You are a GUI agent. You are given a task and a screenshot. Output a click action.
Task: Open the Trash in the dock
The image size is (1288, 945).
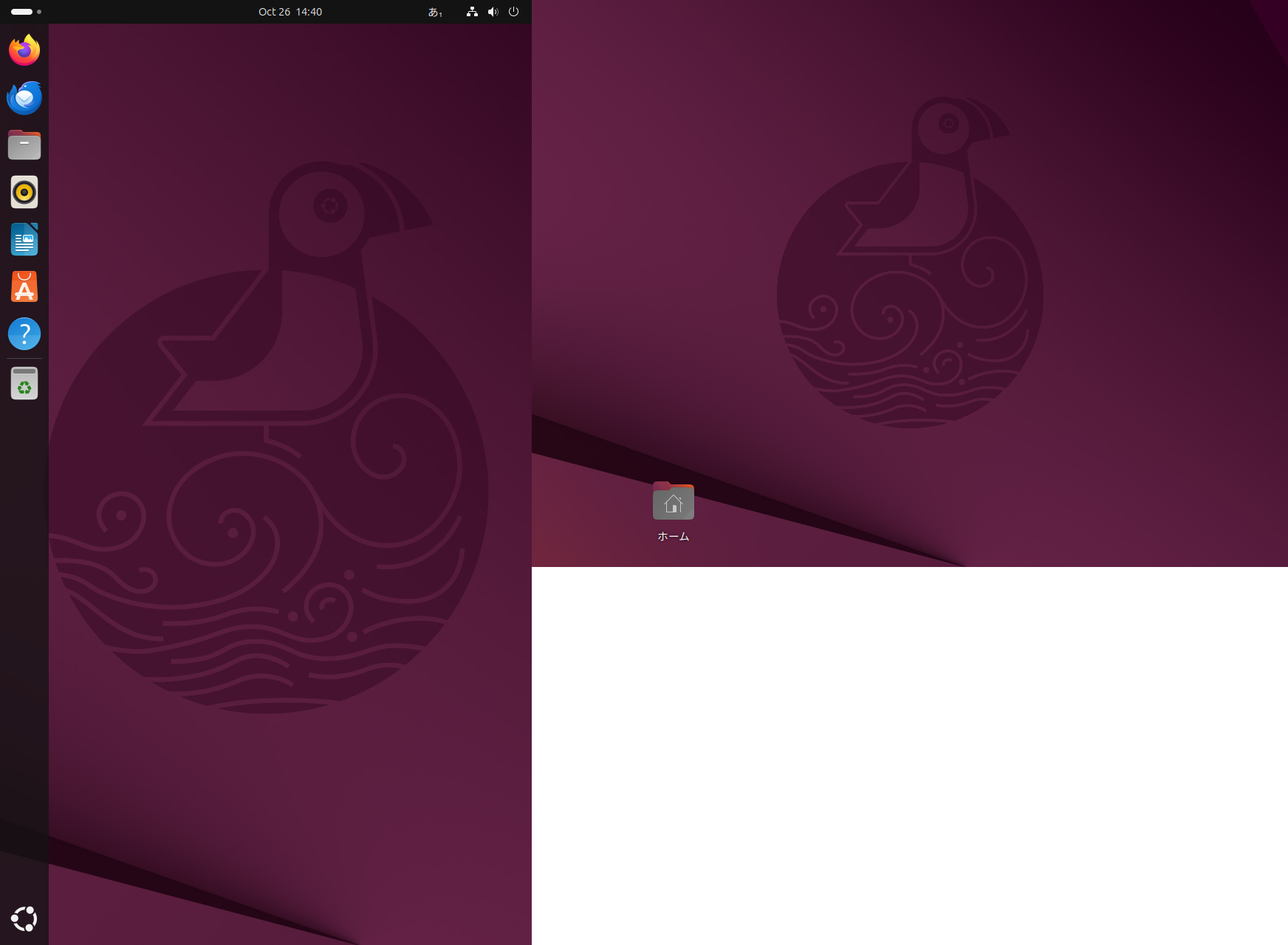coord(24,383)
